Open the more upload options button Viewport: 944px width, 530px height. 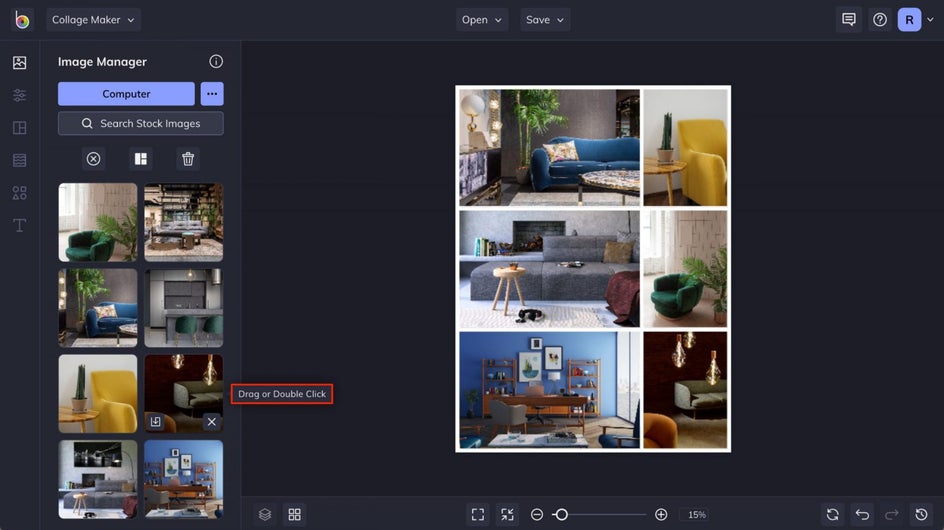[212, 94]
